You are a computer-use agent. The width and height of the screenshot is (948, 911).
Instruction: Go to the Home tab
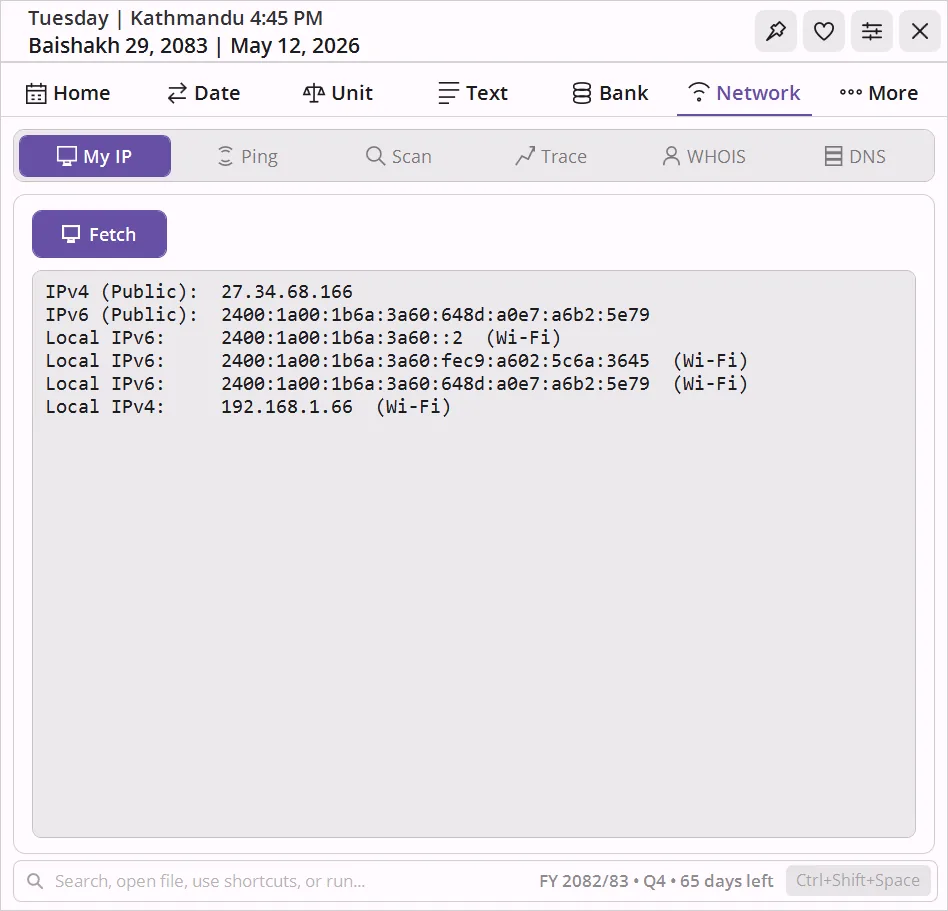point(68,93)
